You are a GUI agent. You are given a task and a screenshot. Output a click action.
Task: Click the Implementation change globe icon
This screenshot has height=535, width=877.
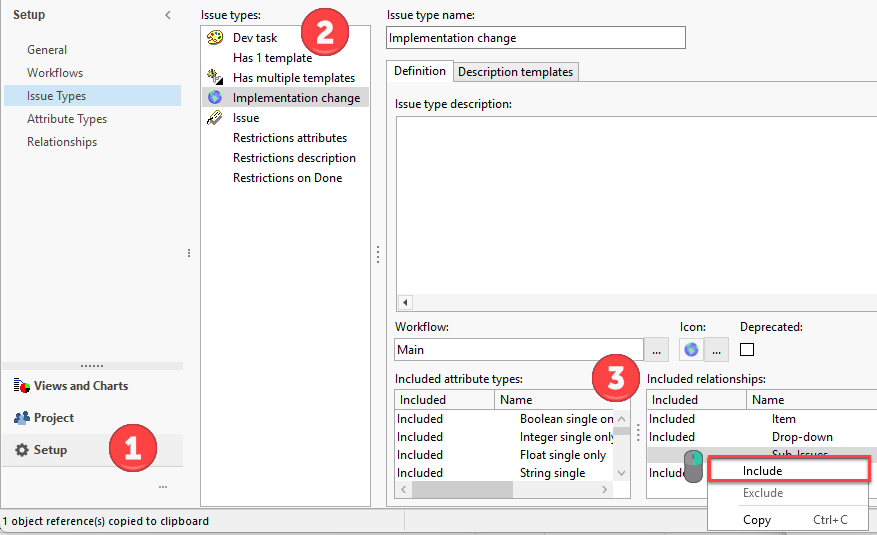point(215,97)
